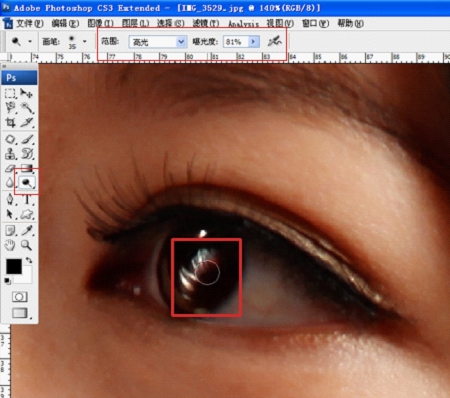Image resolution: width=450 pixels, height=398 pixels.
Task: Change the screen mode button
Action: [20, 313]
